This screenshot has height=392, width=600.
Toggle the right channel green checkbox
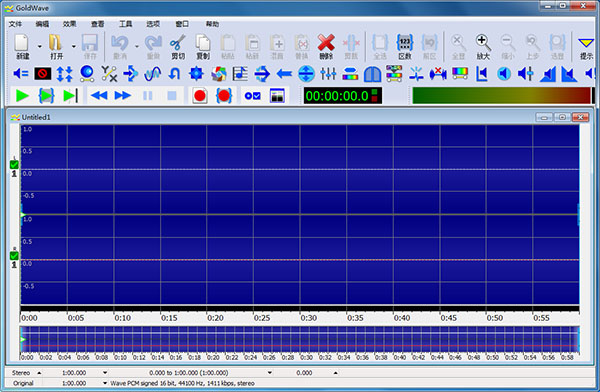[14, 256]
